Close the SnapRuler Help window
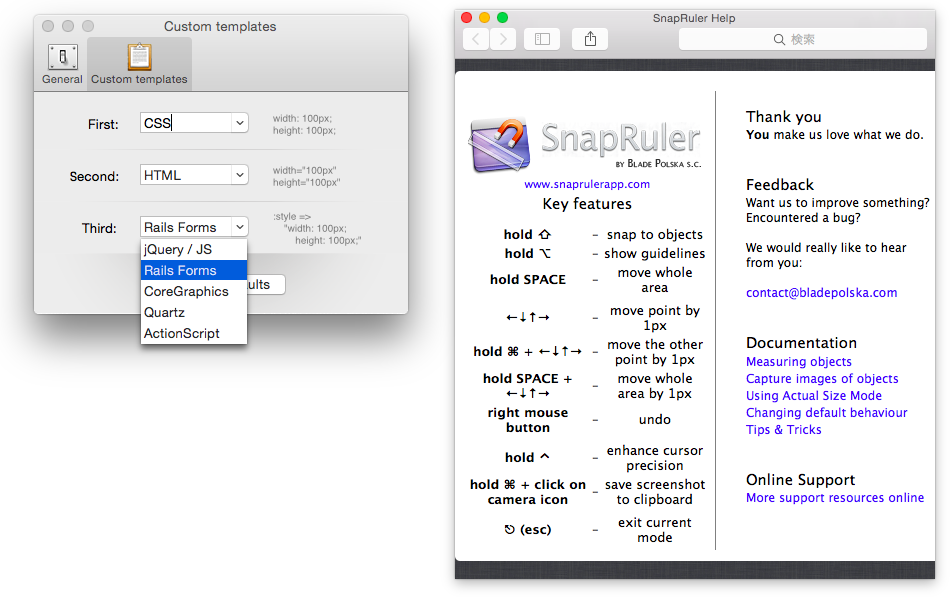950x603 pixels. tap(467, 18)
